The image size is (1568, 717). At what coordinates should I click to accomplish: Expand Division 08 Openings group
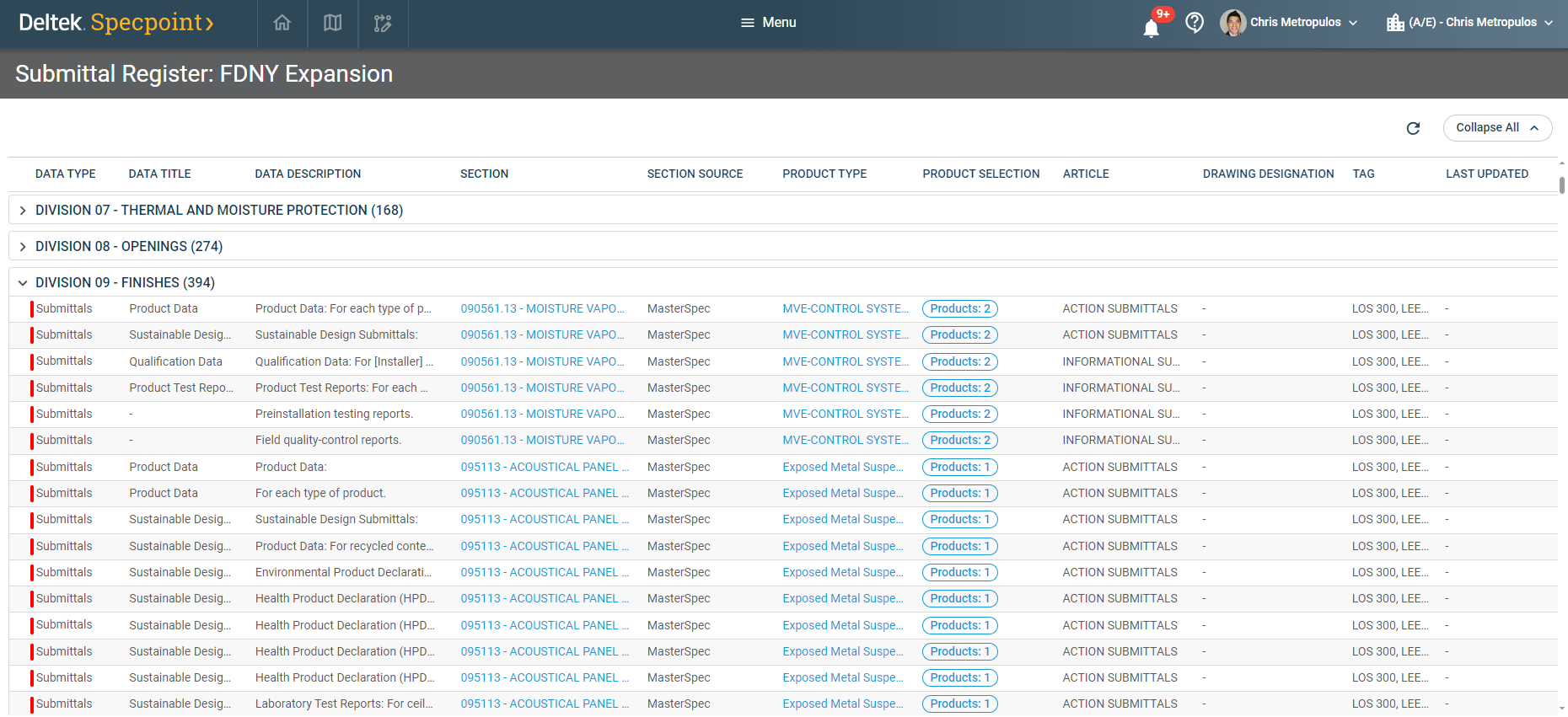coord(23,247)
